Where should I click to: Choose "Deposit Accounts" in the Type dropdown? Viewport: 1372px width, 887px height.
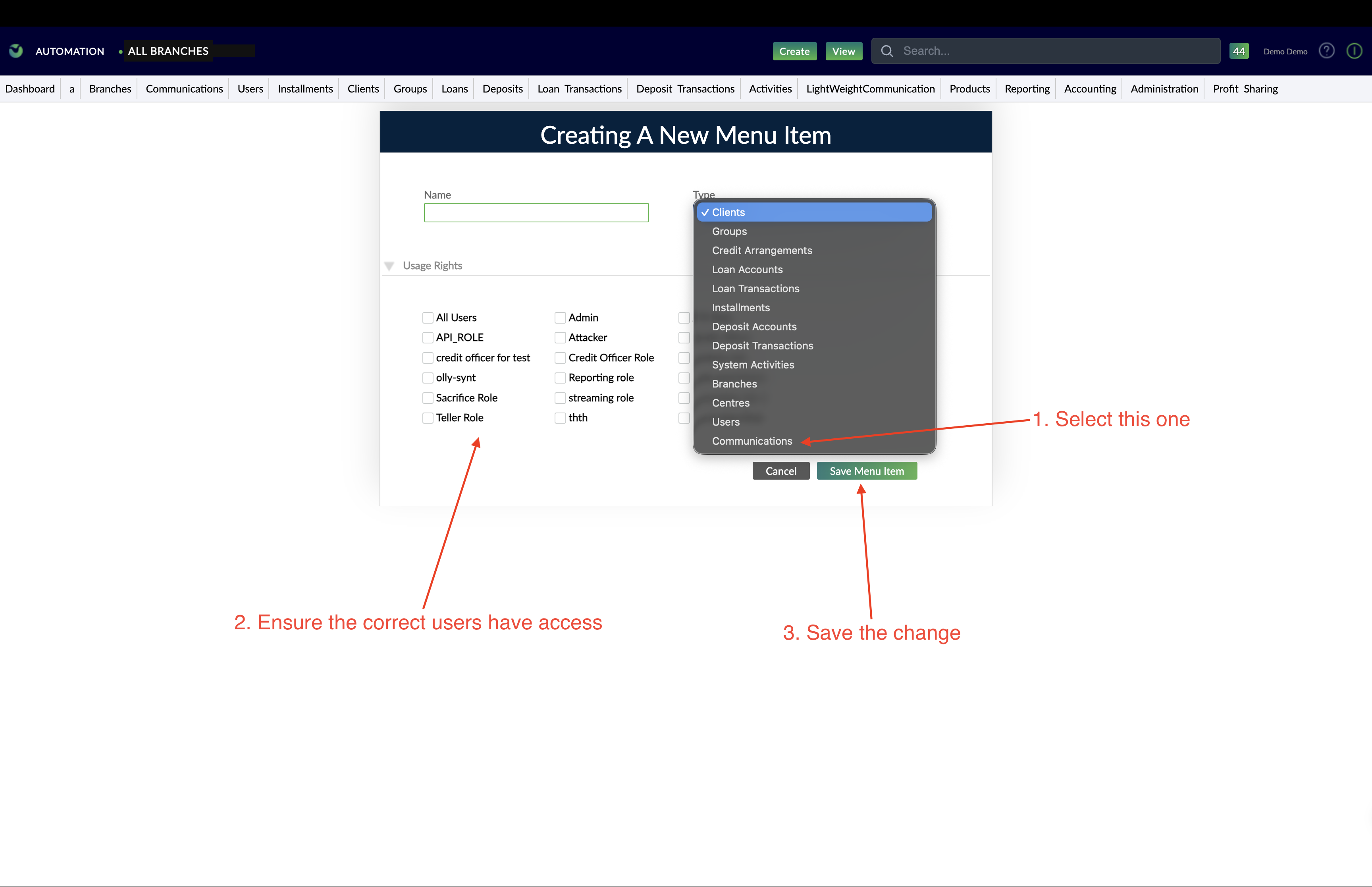[754, 327]
